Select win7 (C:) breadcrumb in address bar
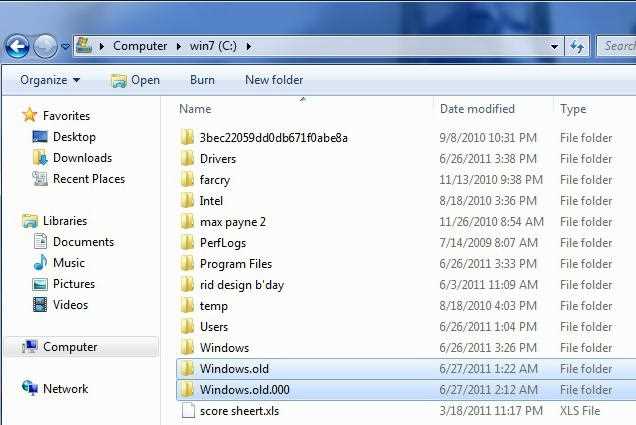 213,46
